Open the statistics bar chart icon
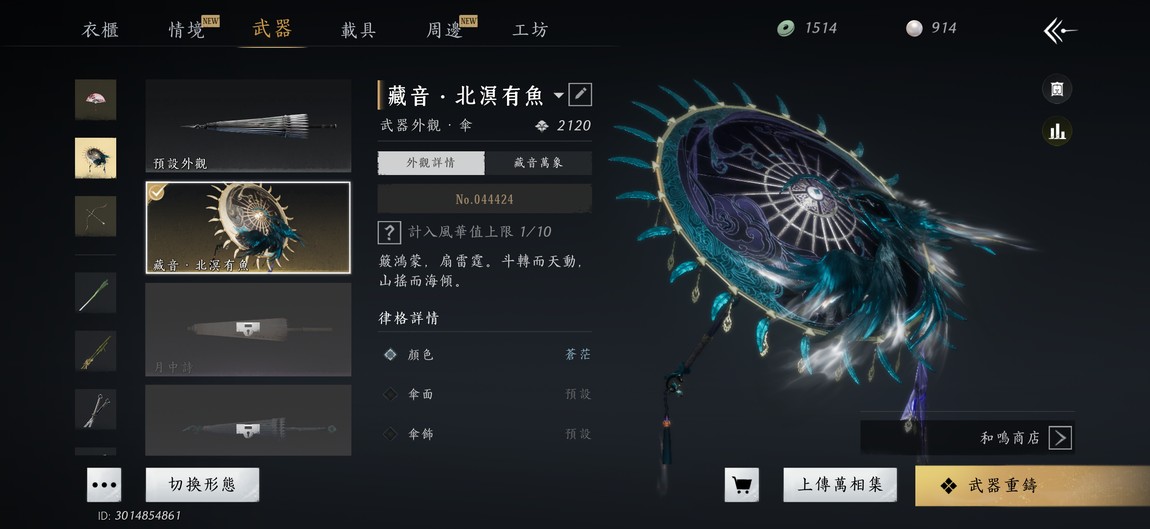 point(1057,131)
